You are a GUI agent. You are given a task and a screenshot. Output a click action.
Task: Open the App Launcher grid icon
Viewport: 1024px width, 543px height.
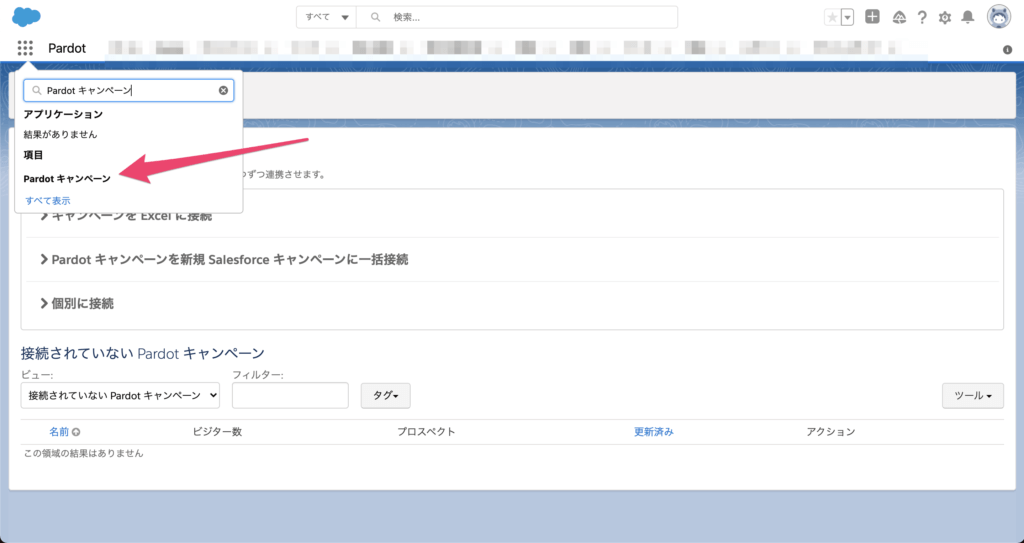(25, 48)
